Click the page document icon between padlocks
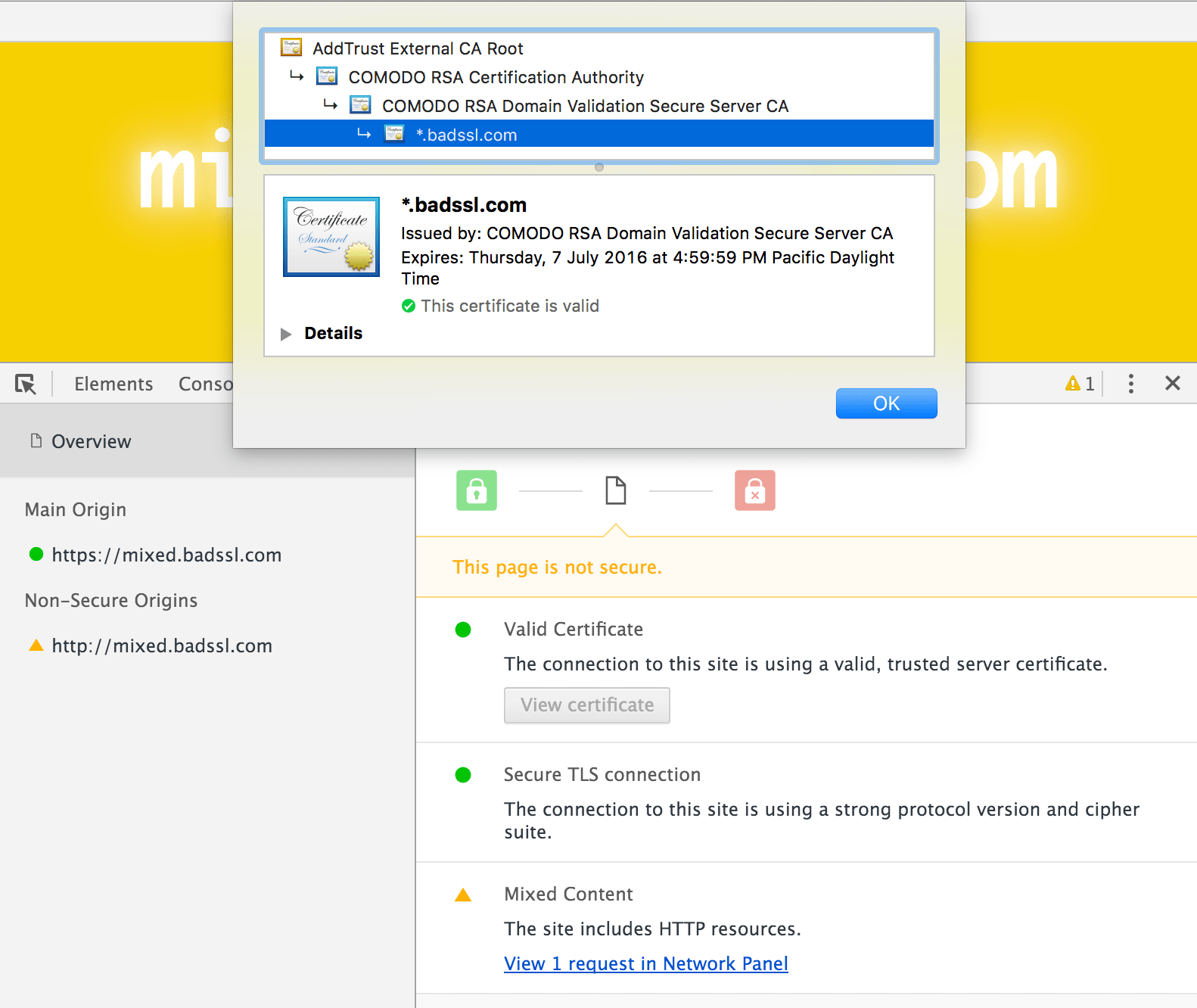The width and height of the screenshot is (1197, 1008). 616,490
